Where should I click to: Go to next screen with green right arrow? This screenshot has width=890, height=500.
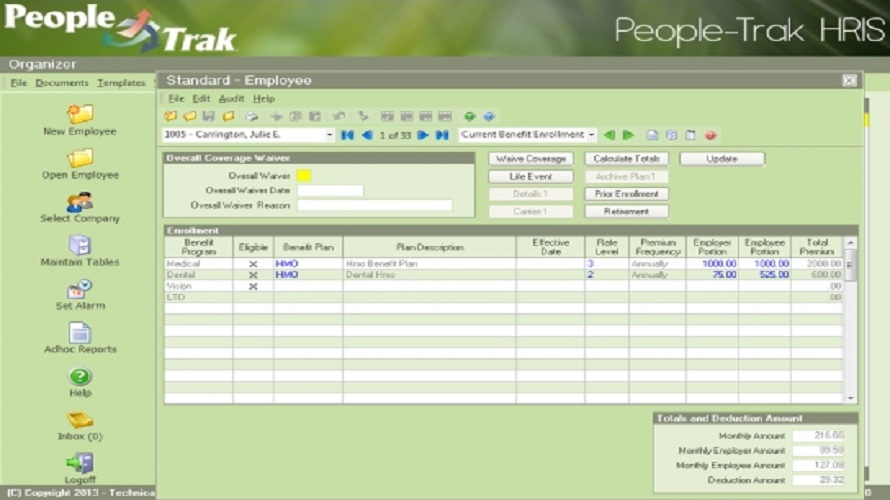pos(628,135)
